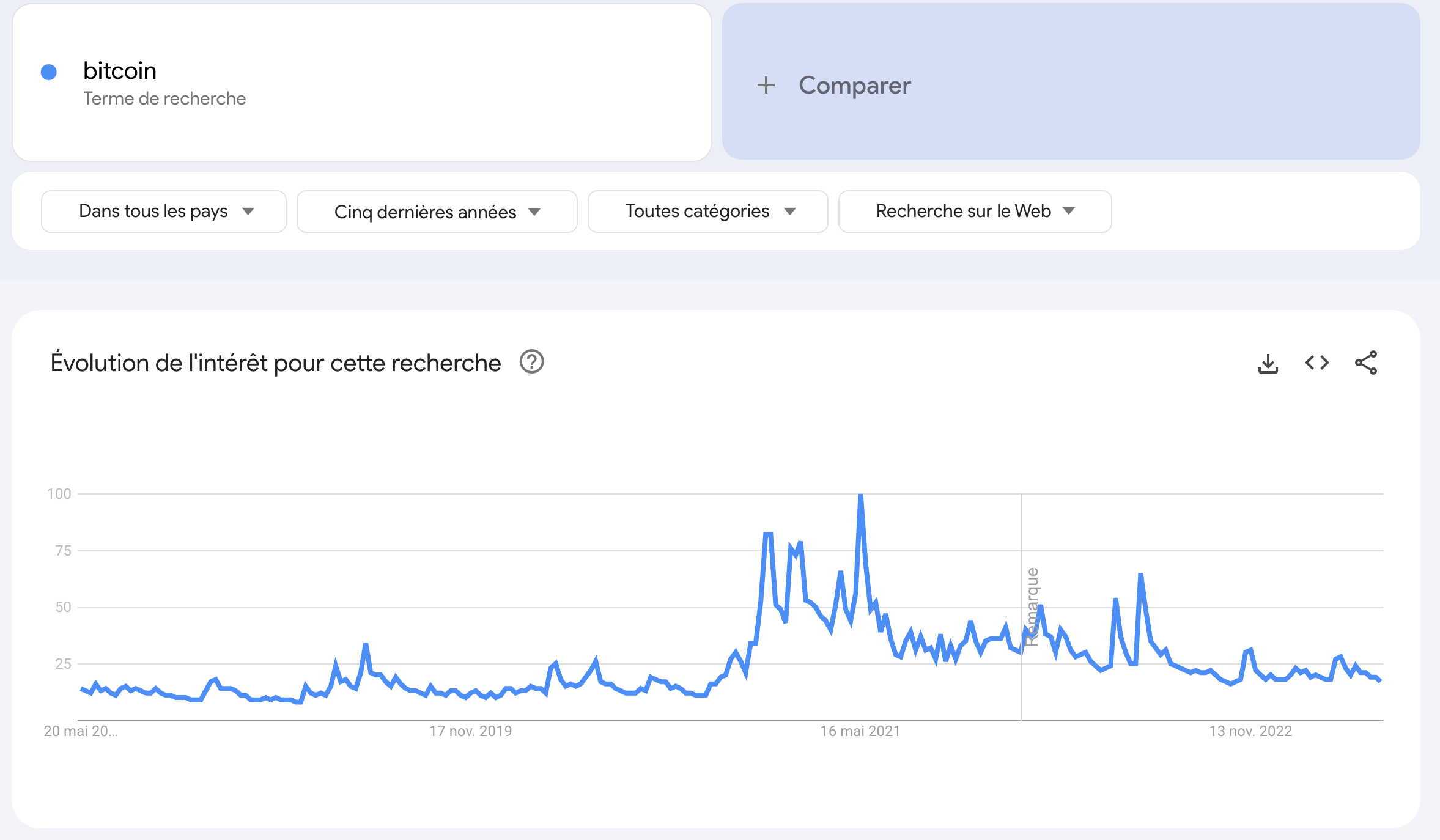The image size is (1440, 840).
Task: Click the download CSV icon
Action: pos(1268,363)
